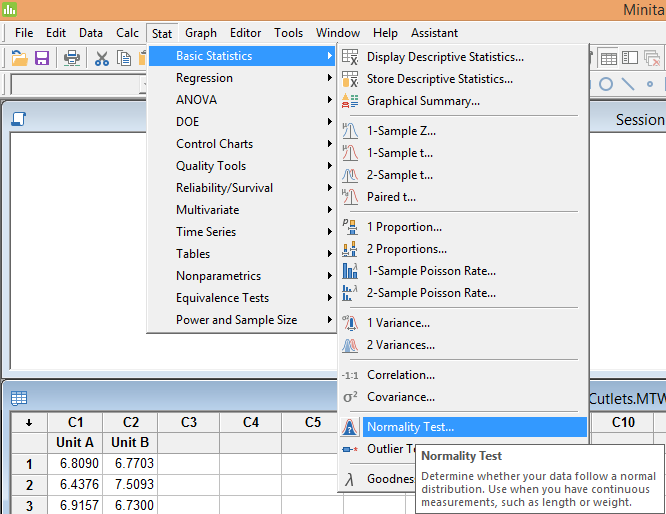The width and height of the screenshot is (666, 514).
Task: Open the File menu
Action: click(x=24, y=33)
